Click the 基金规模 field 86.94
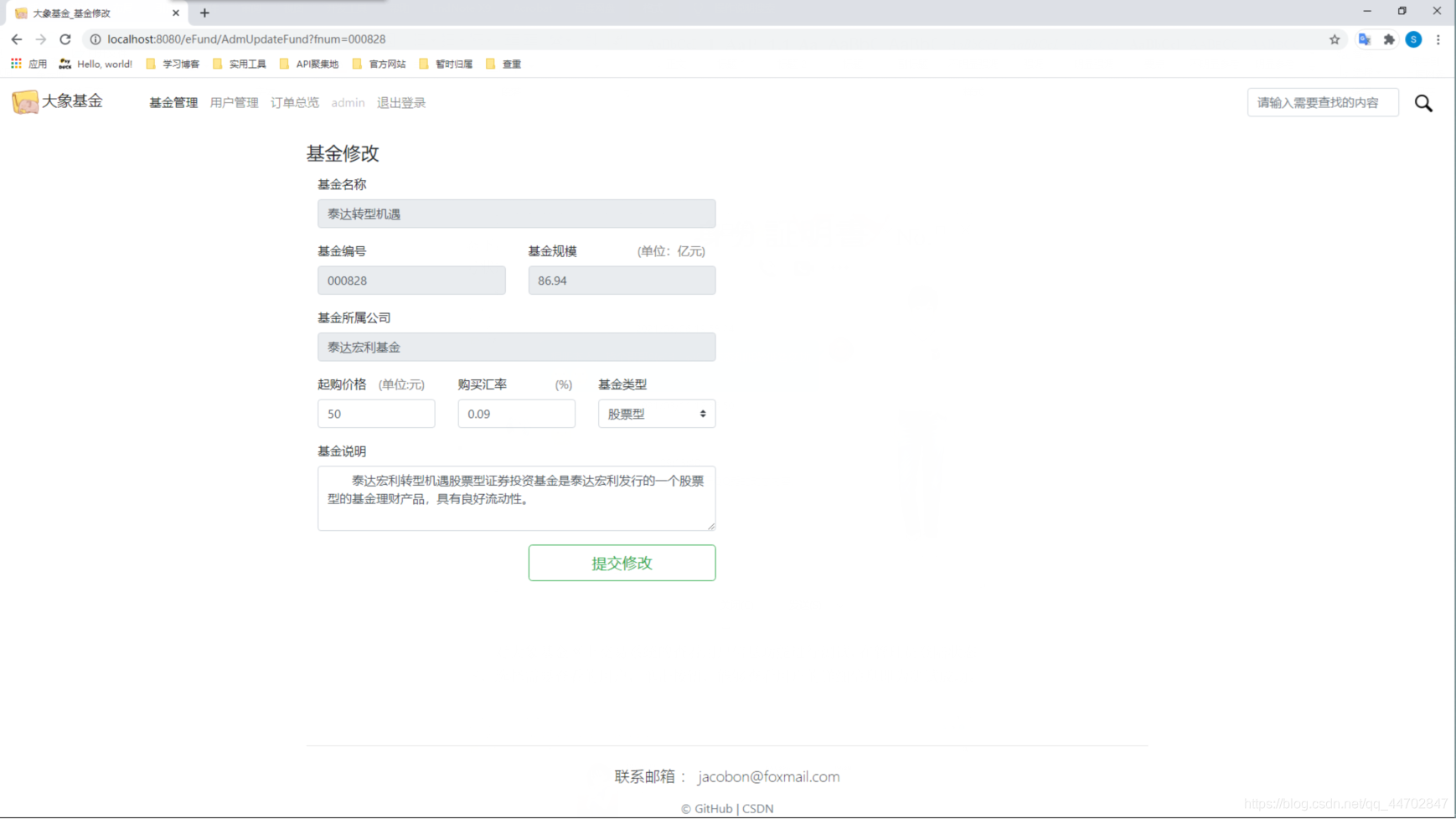 (x=622, y=281)
